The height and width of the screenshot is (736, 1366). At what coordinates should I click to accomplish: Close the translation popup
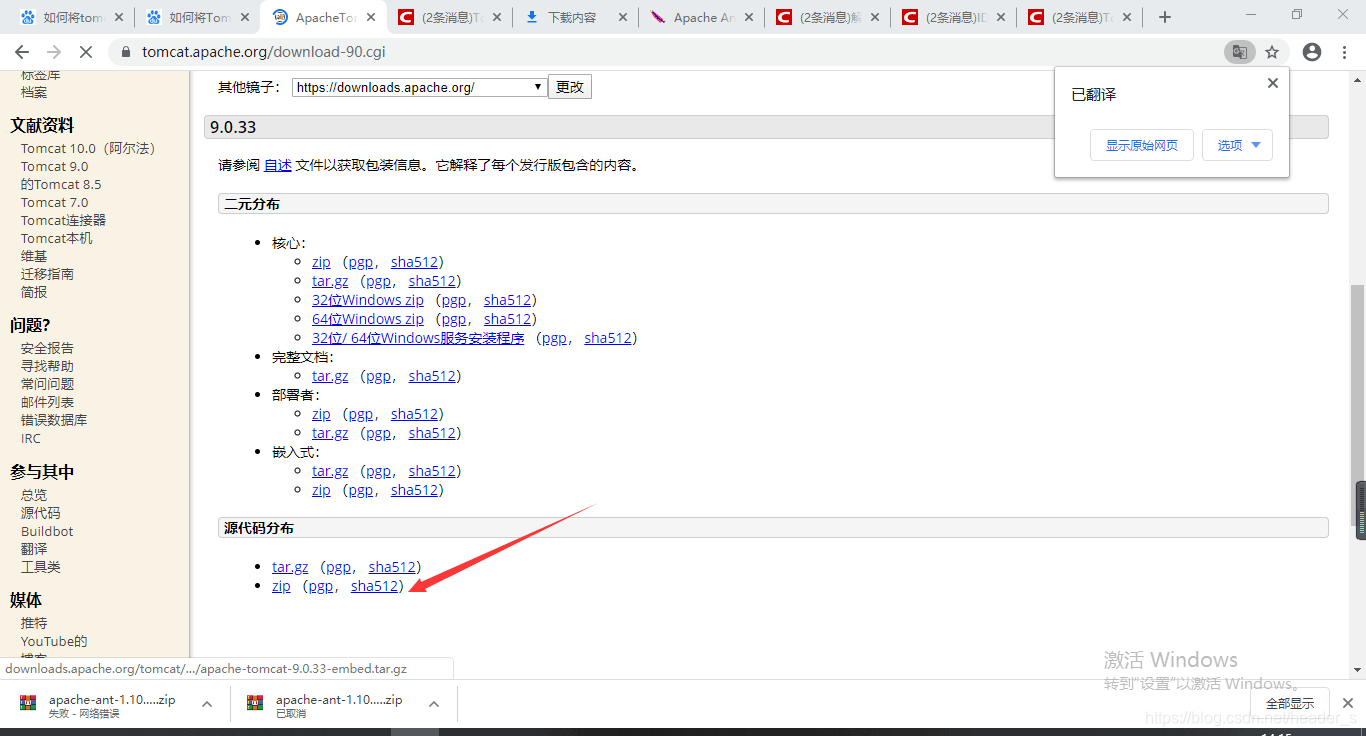(1273, 83)
